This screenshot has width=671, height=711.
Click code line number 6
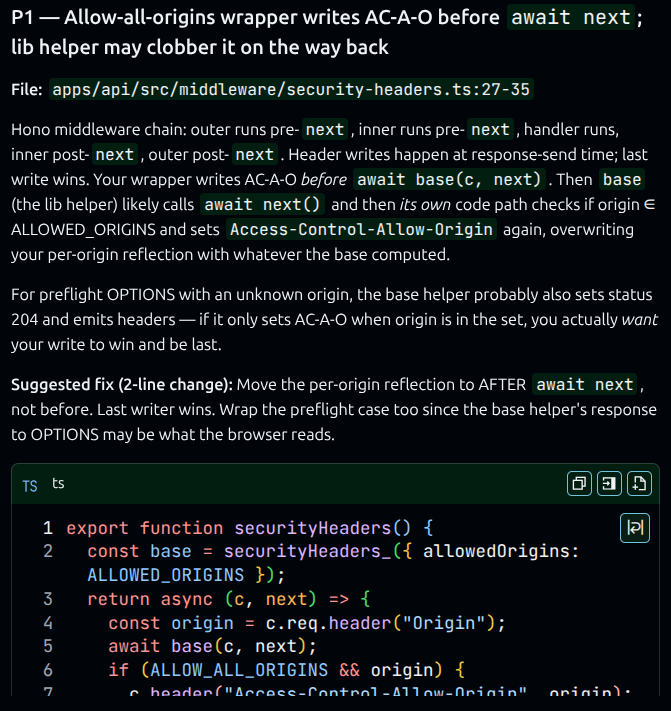tap(48, 670)
